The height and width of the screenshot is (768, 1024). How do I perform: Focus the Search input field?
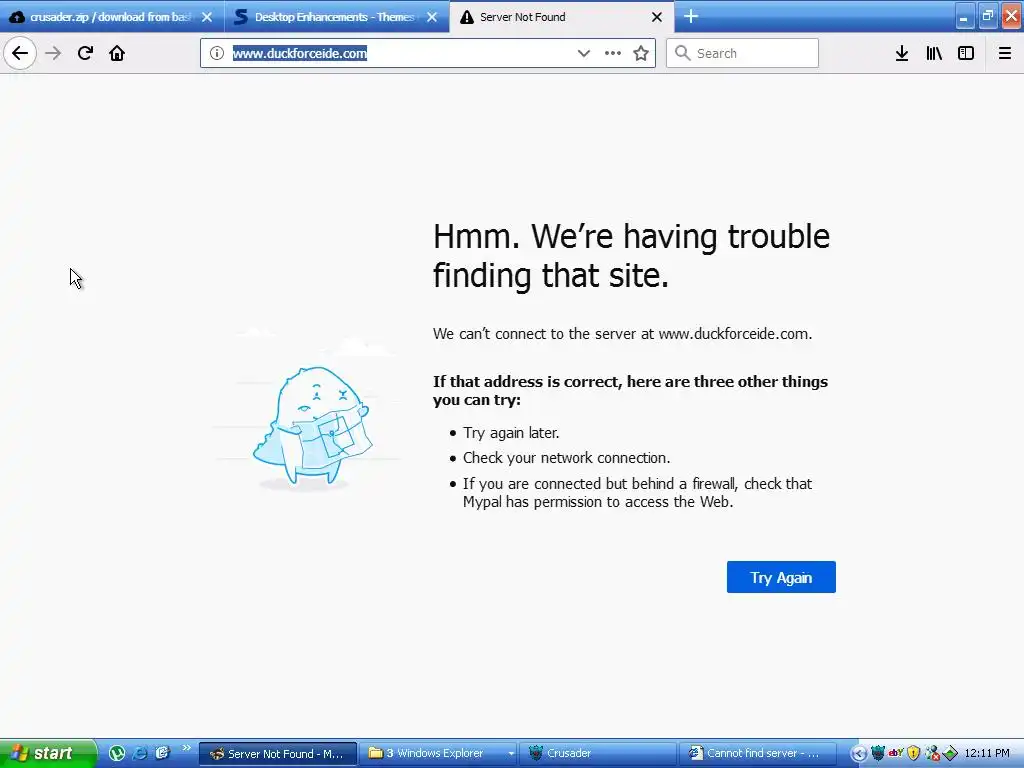pyautogui.click(x=742, y=53)
